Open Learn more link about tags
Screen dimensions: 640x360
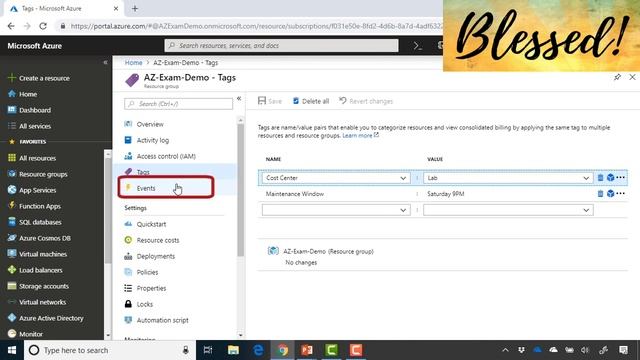tap(357, 136)
